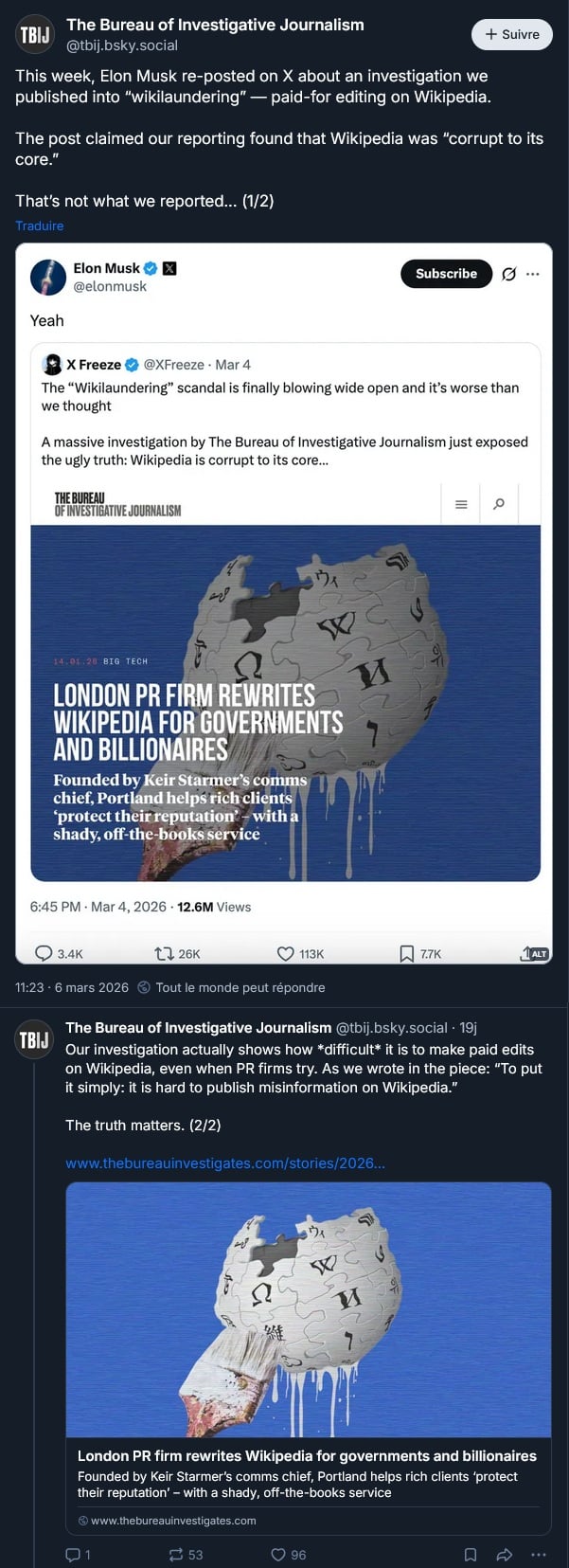Click the reply bubble showing 3.4K
The image size is (569, 1568).
click(44, 953)
